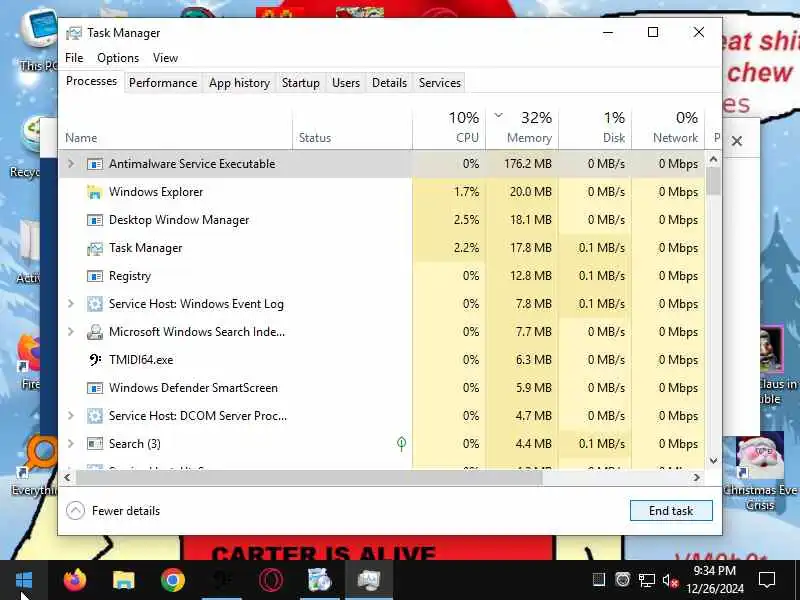This screenshot has height=600, width=800.
Task: Click the Microsoft Windows Search Indexer icon
Action: (x=95, y=332)
